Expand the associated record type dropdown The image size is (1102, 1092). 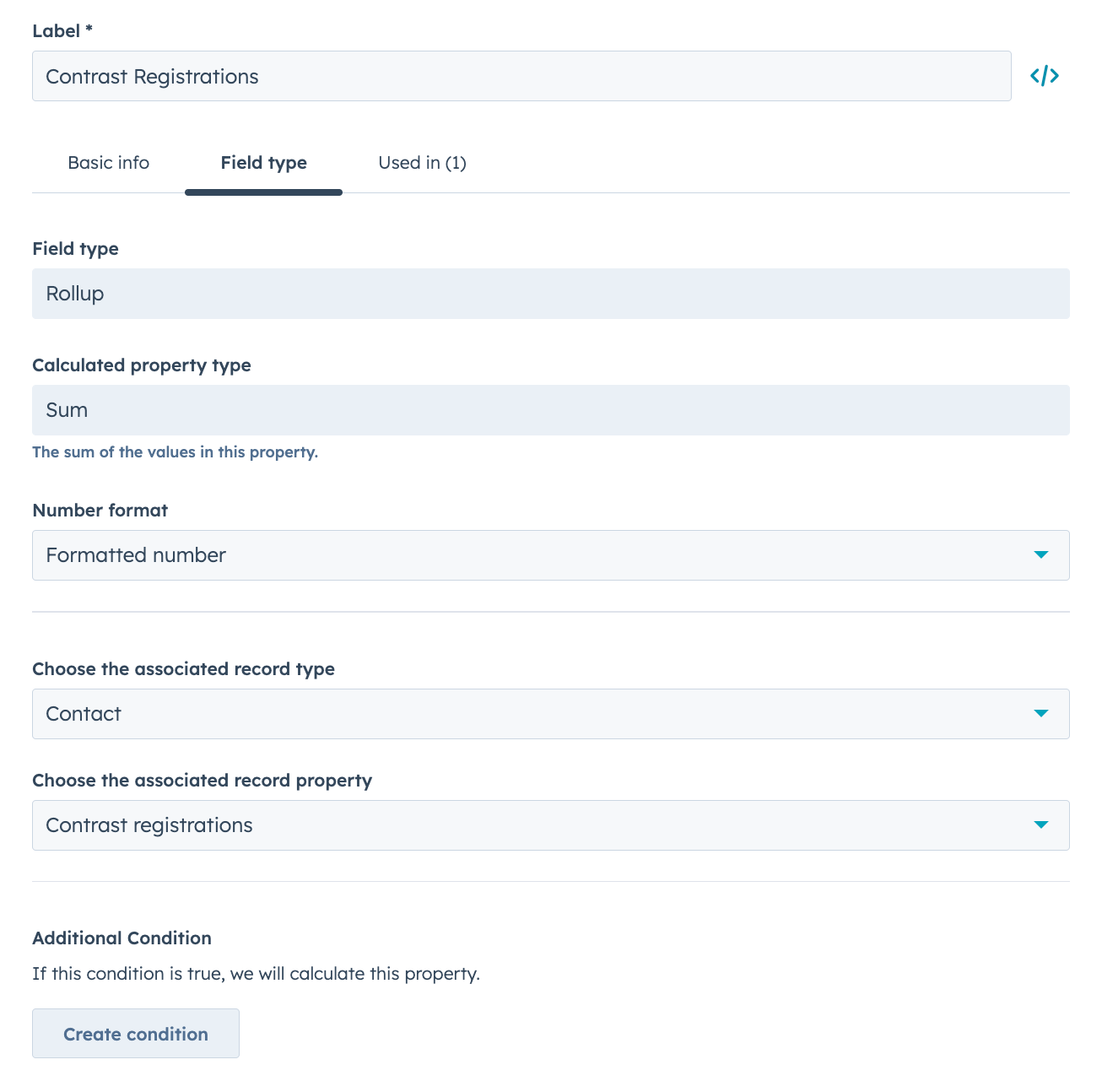[x=1041, y=713]
